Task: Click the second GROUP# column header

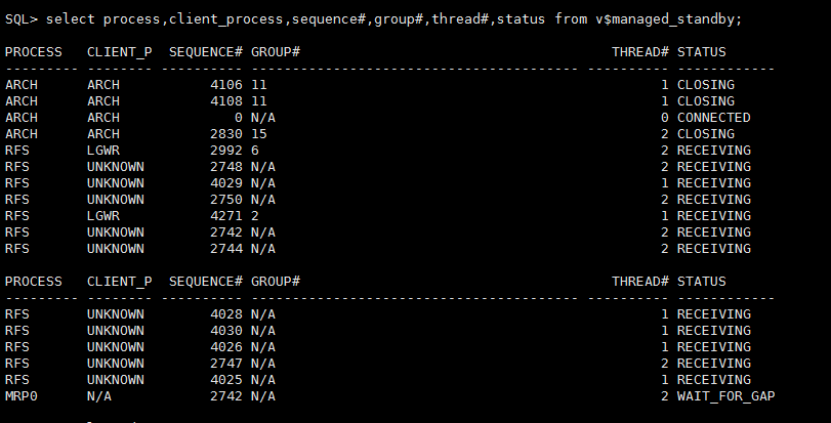Action: (276, 281)
